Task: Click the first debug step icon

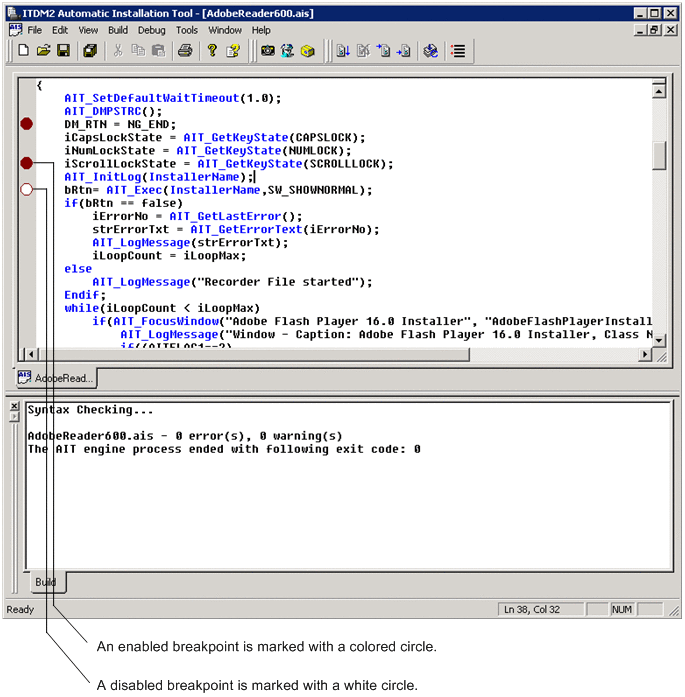Action: click(343, 51)
